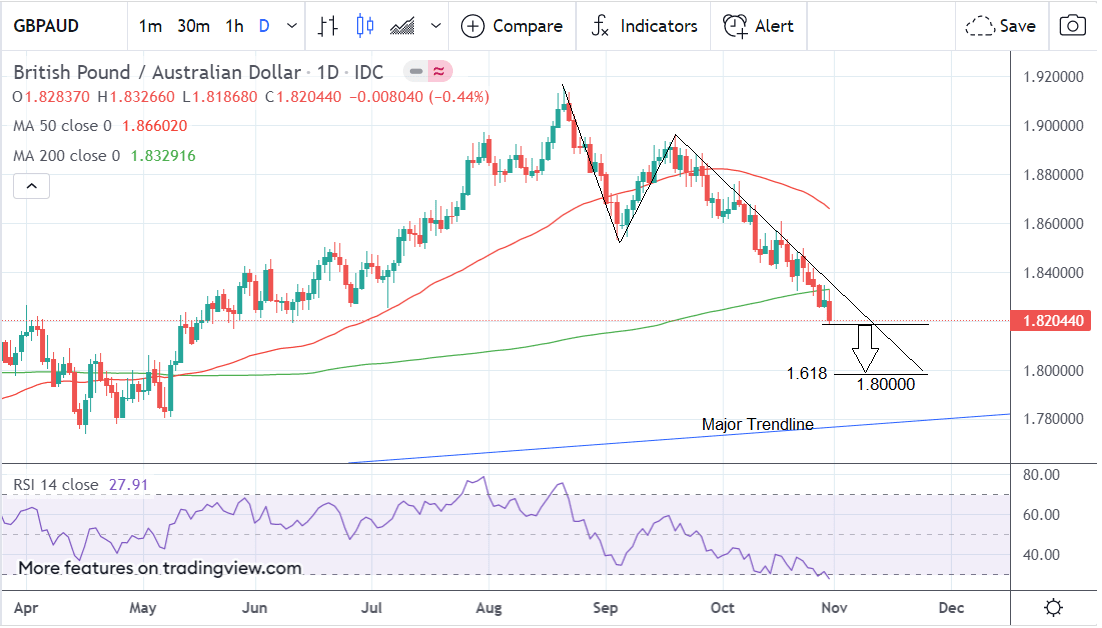
Task: Collapse the indicator legend with the chevron
Action: click(31, 187)
